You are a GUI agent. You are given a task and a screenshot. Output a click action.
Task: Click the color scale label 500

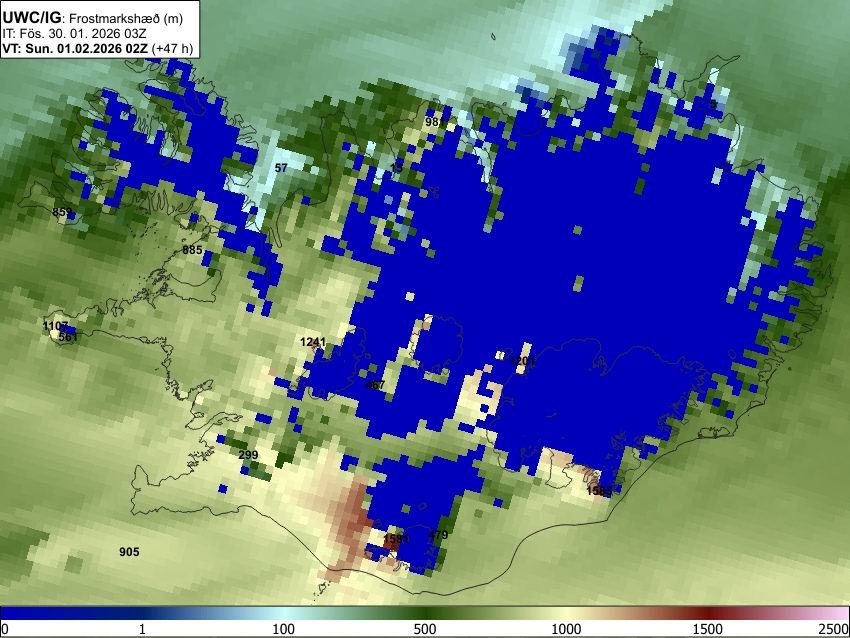pos(424,629)
